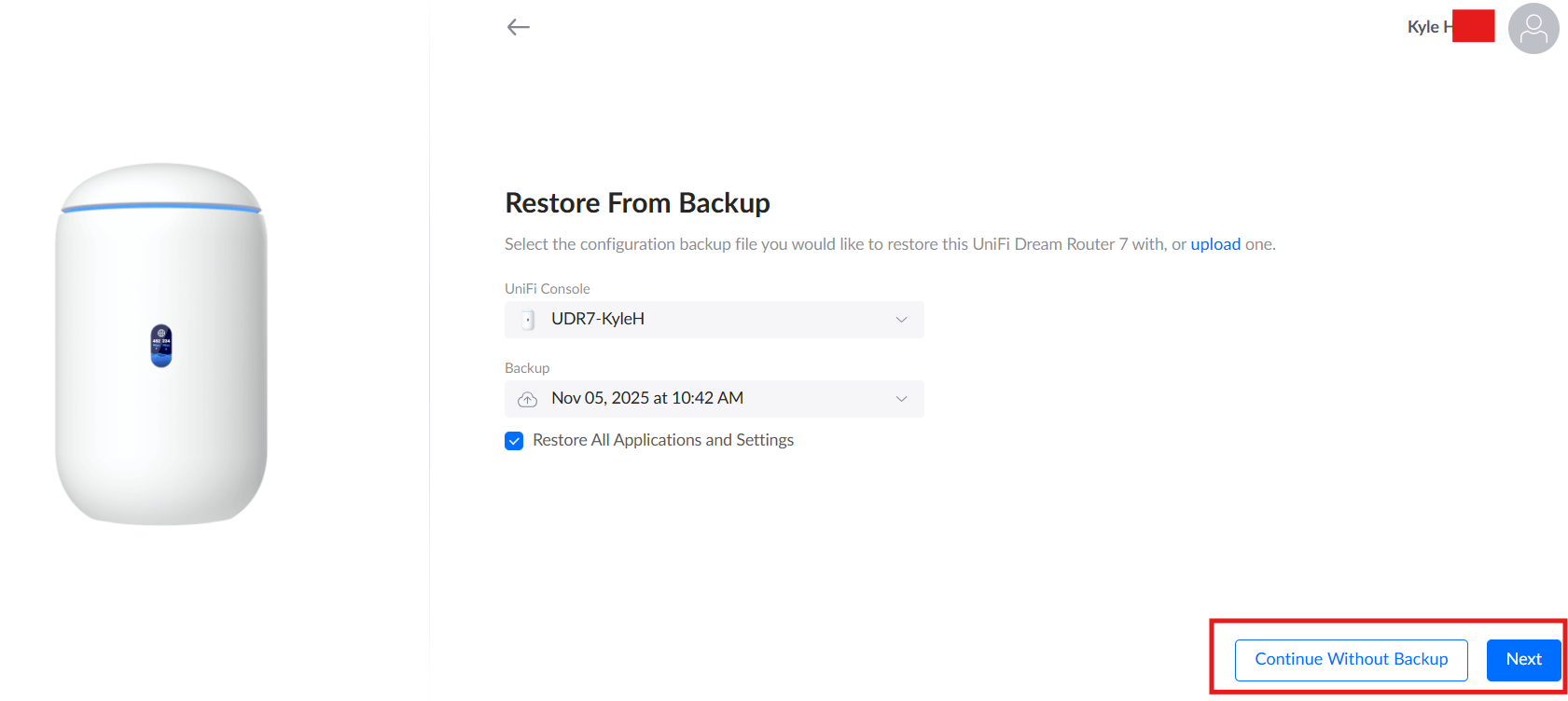The image size is (1568, 701).
Task: Click the 'Restore From Backup' heading
Action: tap(637, 203)
